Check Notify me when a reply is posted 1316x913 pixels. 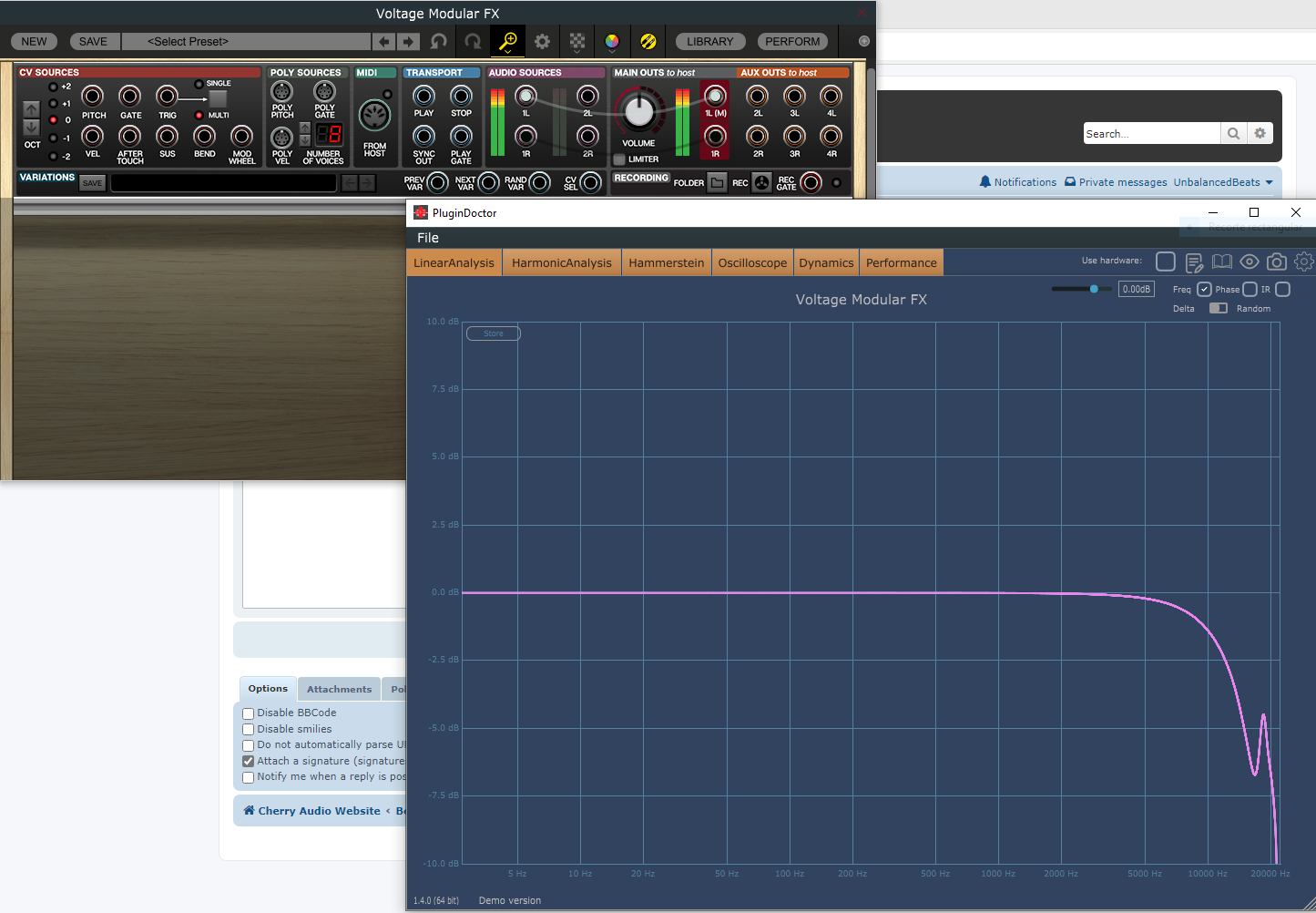248,778
